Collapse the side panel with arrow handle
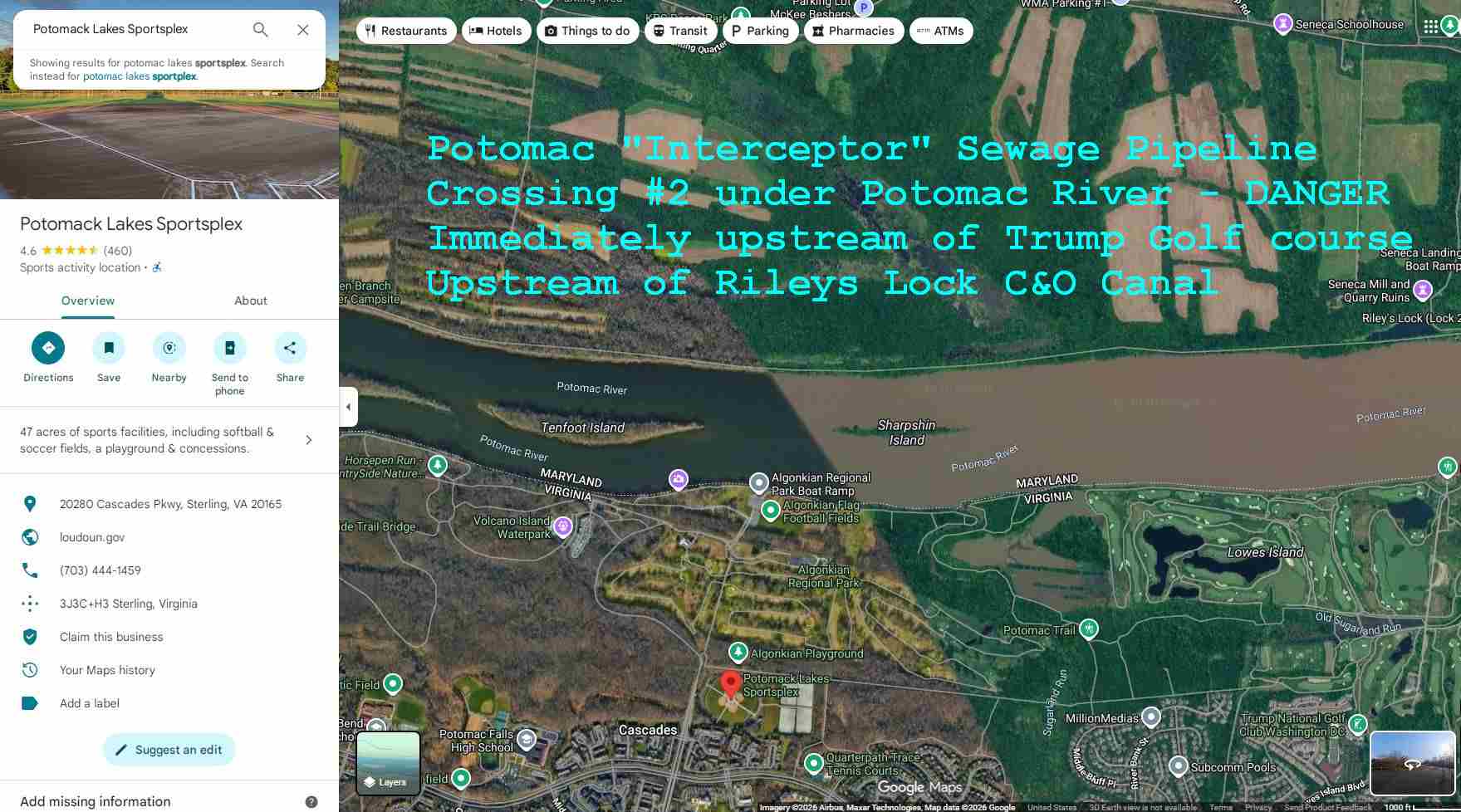Image resolution: width=1461 pixels, height=812 pixels. coord(349,407)
